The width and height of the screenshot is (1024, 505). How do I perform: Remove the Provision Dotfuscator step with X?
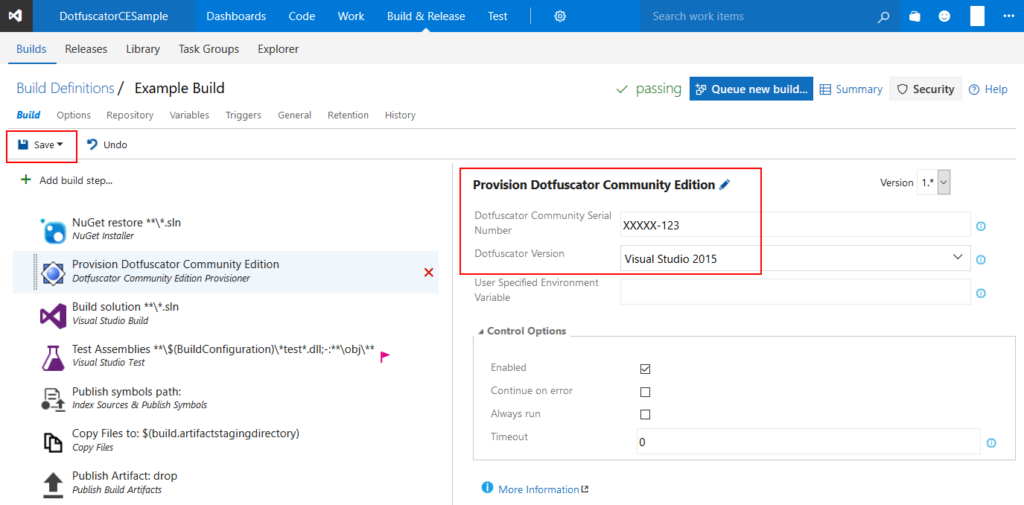[x=429, y=272]
